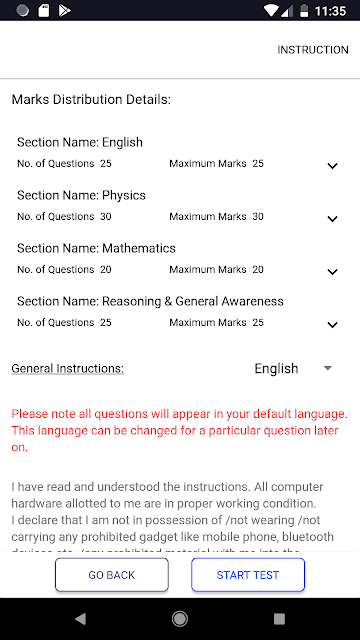Tap the battery status icon
Image resolution: width=360 pixels, height=640 pixels.
pos(304,11)
